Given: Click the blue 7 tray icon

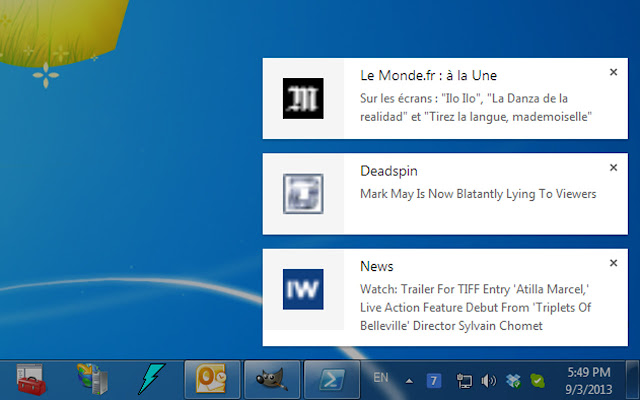Looking at the screenshot, I should click(434, 381).
